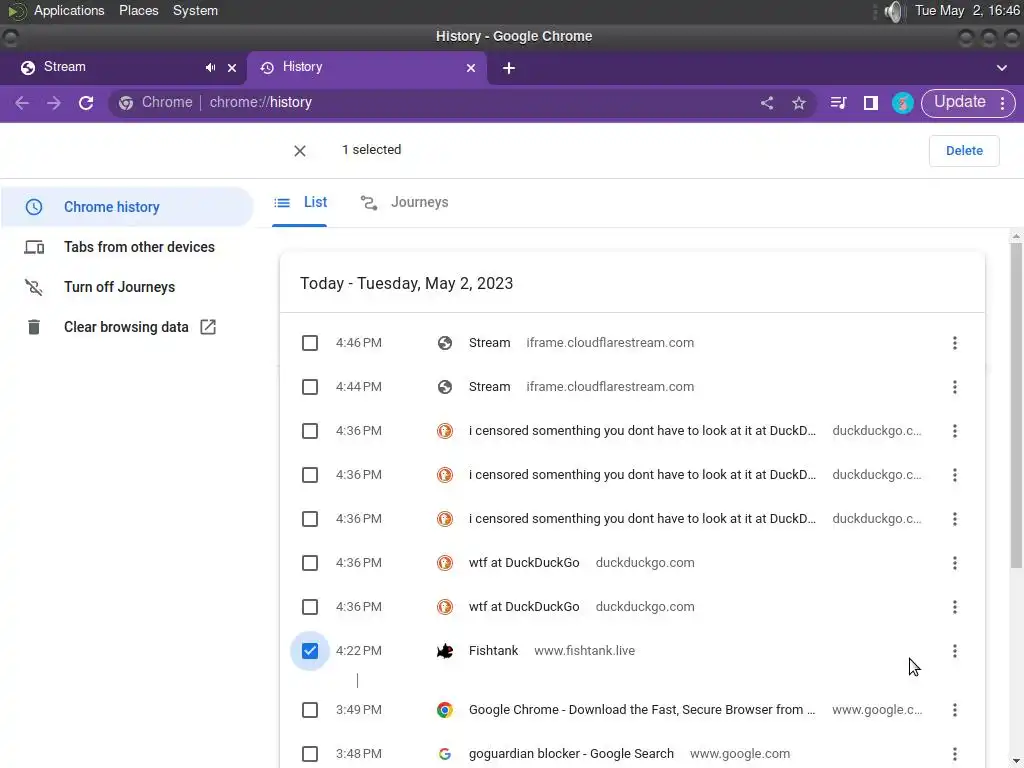Select Turn off Journeys
The width and height of the screenshot is (1024, 768).
[127, 287]
